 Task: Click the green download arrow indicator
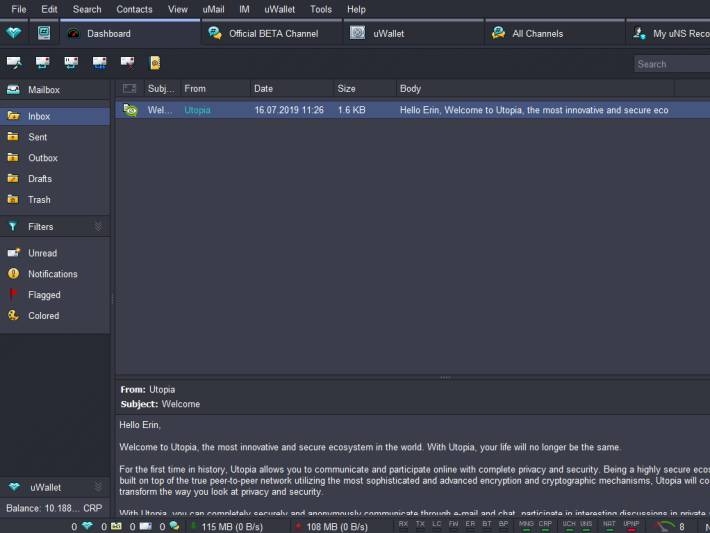pyautogui.click(x=193, y=526)
